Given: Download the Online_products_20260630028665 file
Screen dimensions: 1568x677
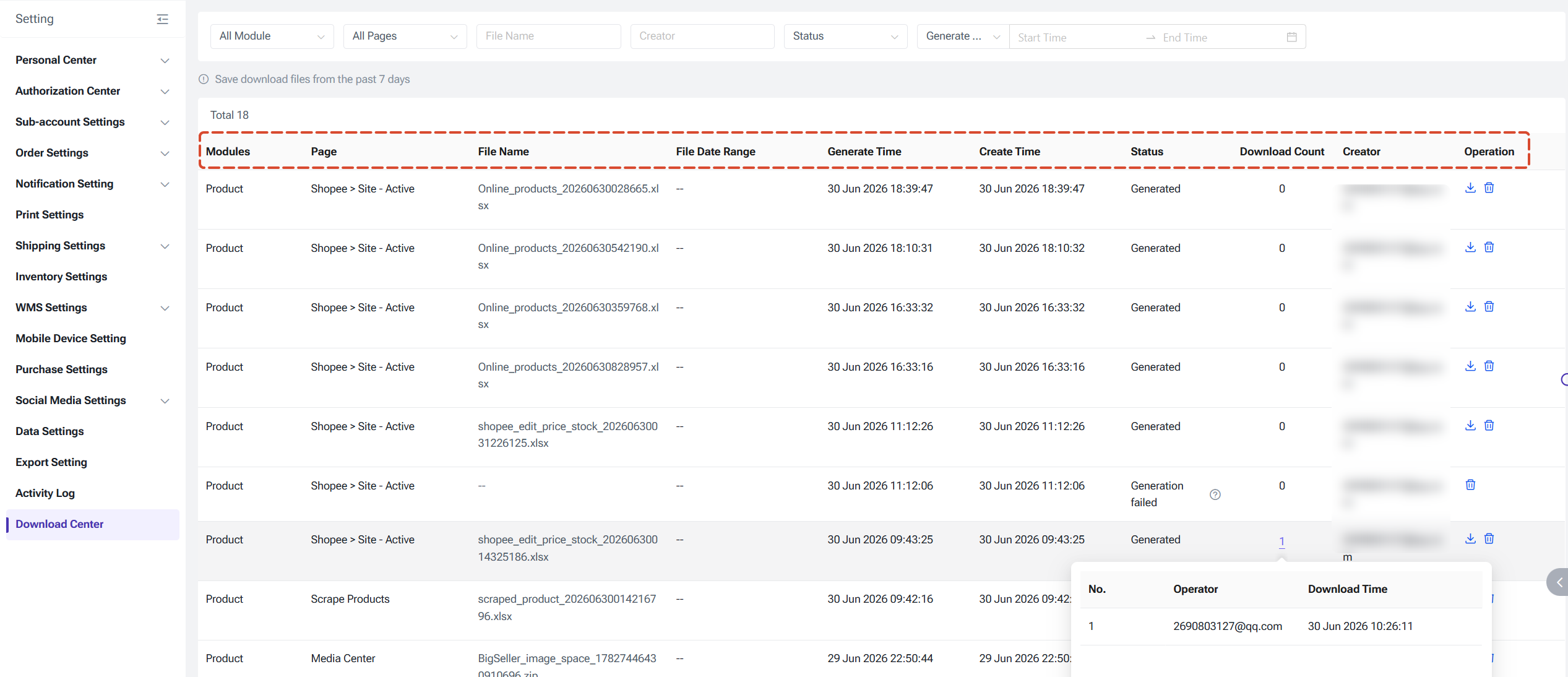Looking at the screenshot, I should click(x=1470, y=188).
